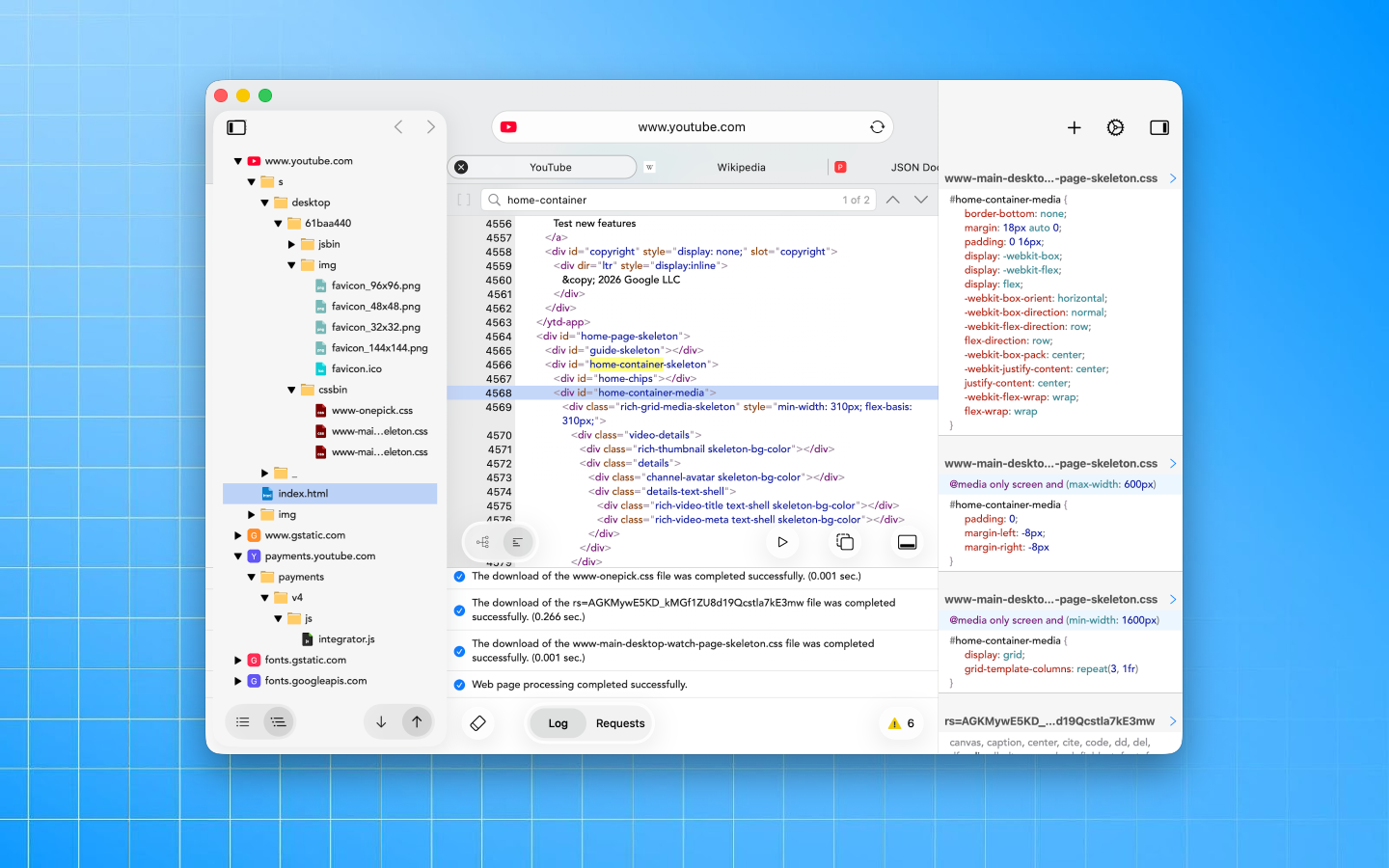Collapse the www.youtube.com tree node
The width and height of the screenshot is (1389, 868).
[237, 161]
